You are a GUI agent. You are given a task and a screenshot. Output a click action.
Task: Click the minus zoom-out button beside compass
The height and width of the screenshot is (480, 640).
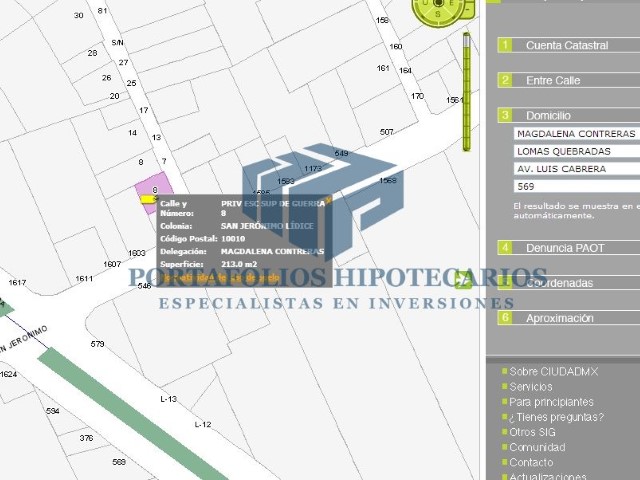pos(470,8)
